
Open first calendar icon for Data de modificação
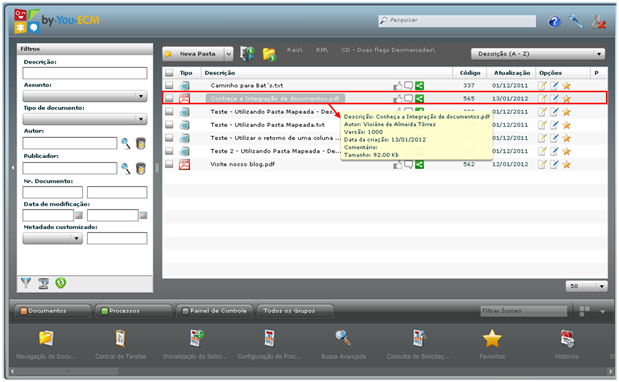[79, 215]
